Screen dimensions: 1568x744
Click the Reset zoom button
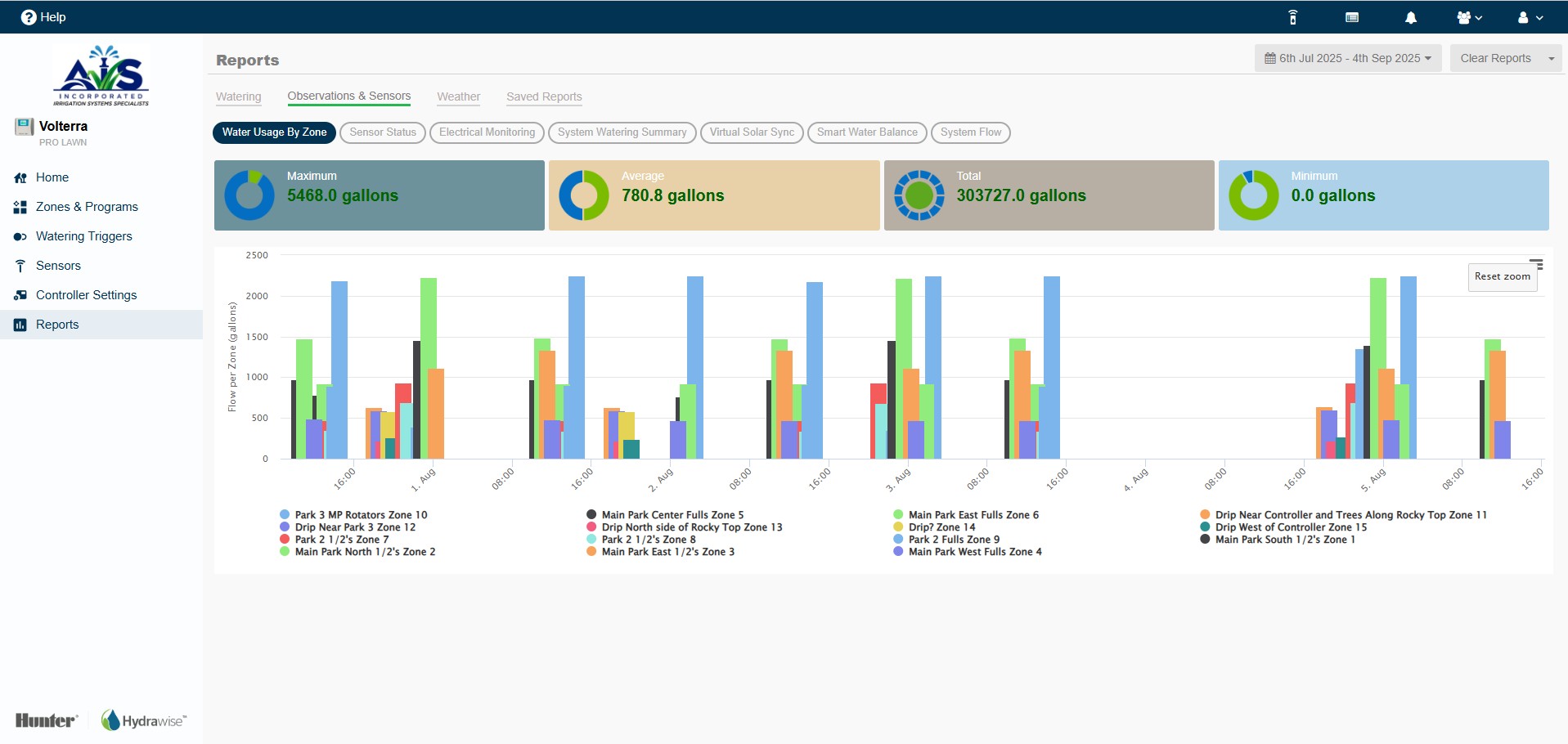click(x=1503, y=276)
